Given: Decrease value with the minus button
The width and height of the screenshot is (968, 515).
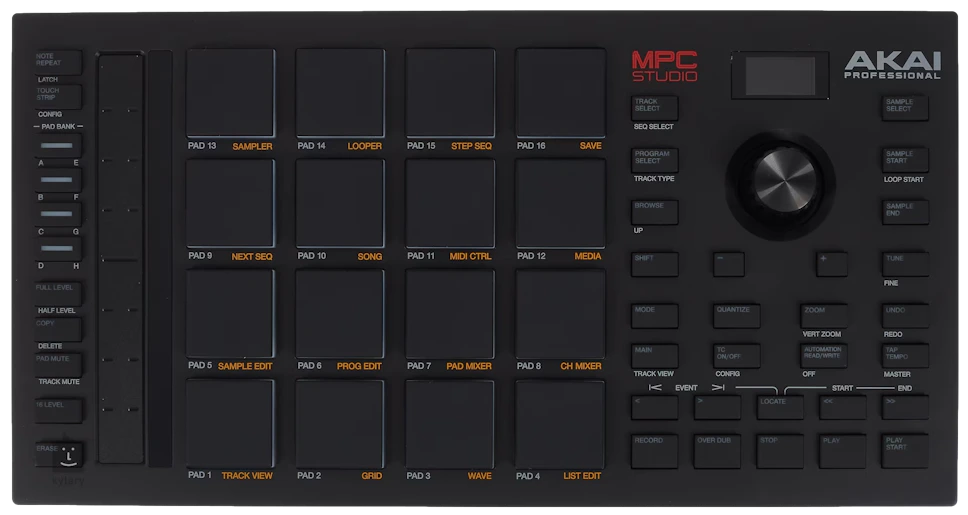Looking at the screenshot, I should pos(729,264).
